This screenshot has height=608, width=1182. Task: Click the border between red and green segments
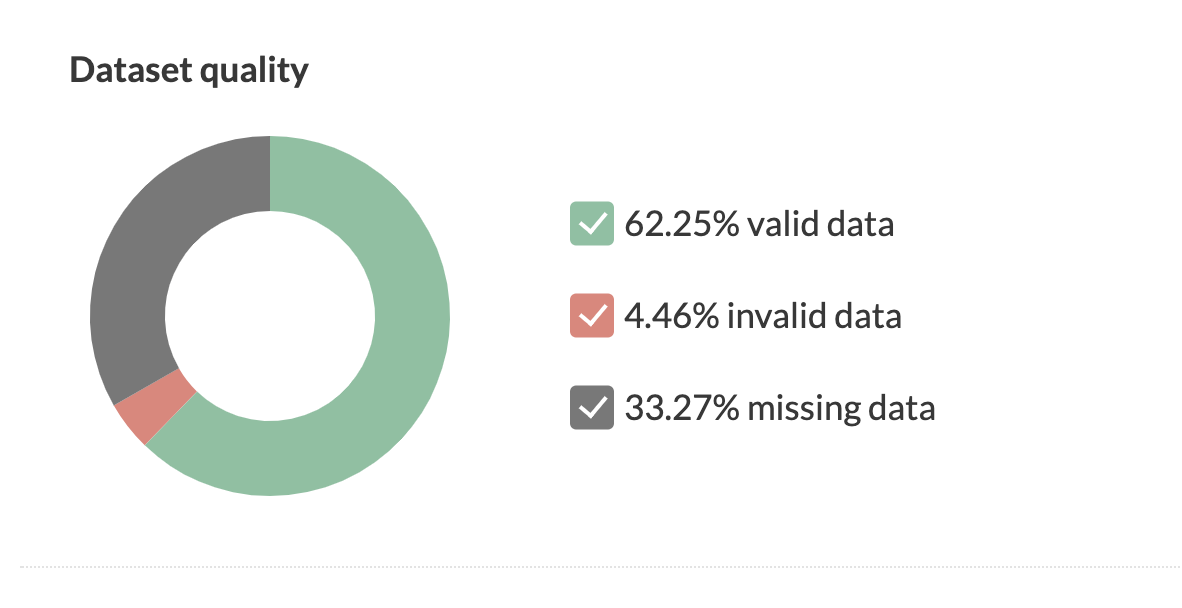pos(171,420)
